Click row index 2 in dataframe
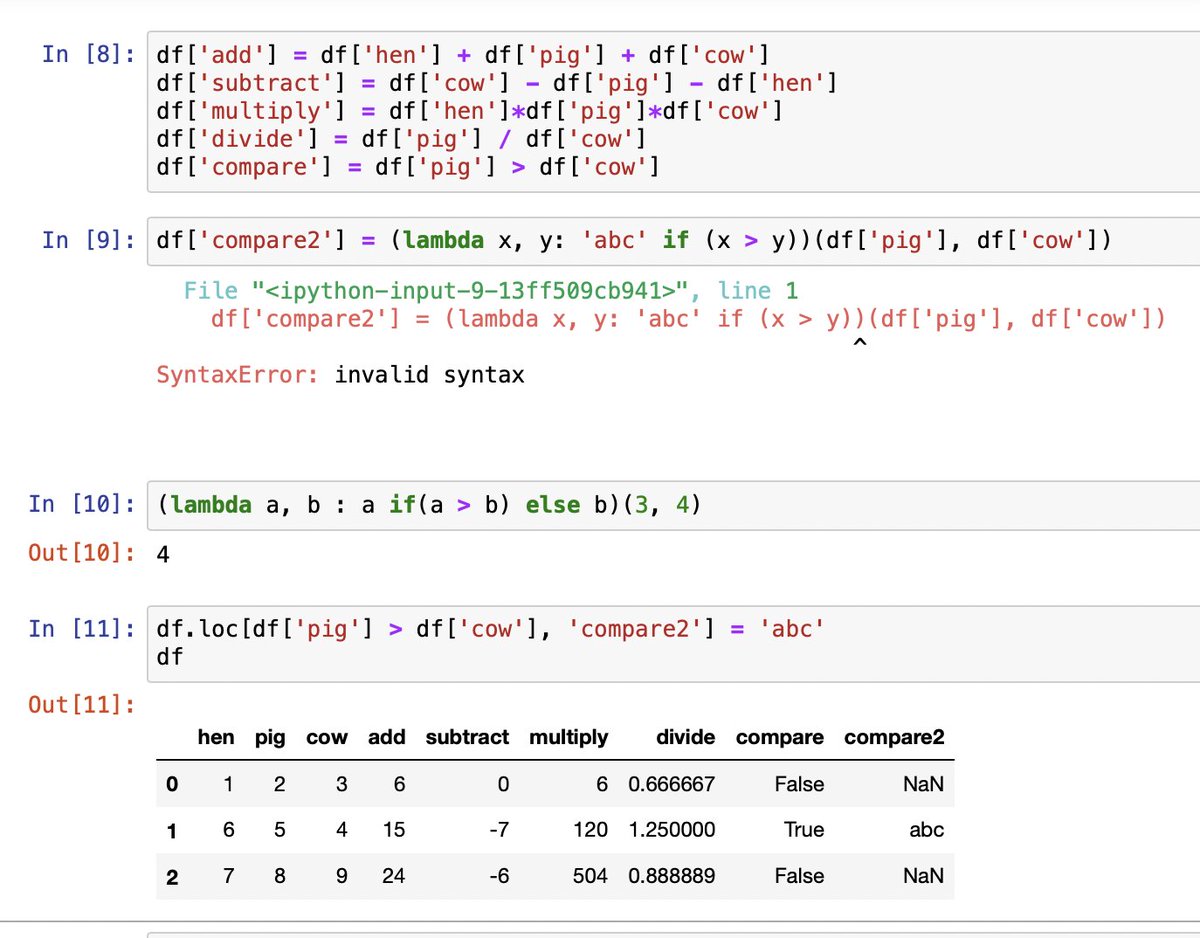The image size is (1200, 938). point(173,876)
